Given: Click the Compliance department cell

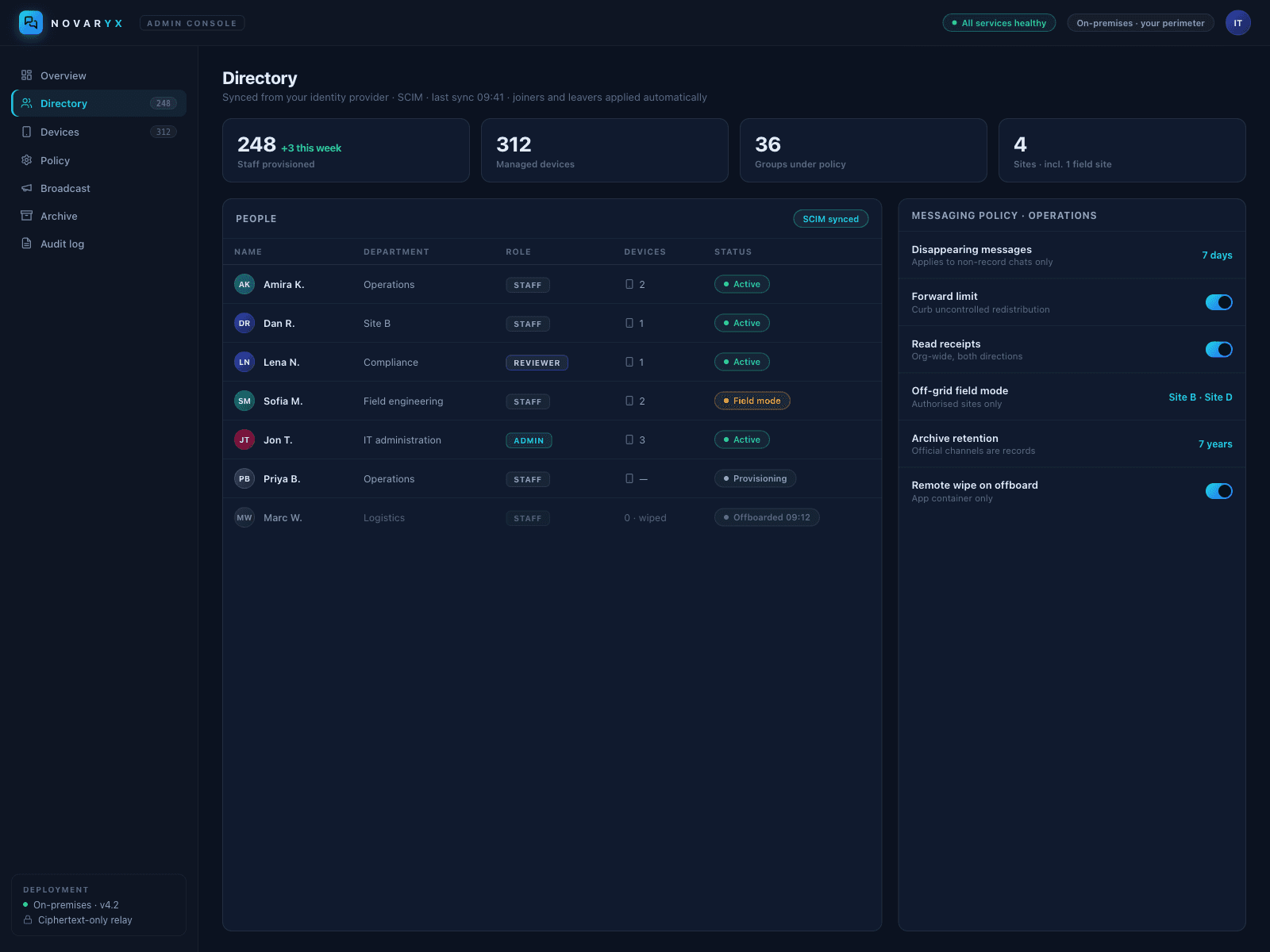Looking at the screenshot, I should [x=391, y=363].
